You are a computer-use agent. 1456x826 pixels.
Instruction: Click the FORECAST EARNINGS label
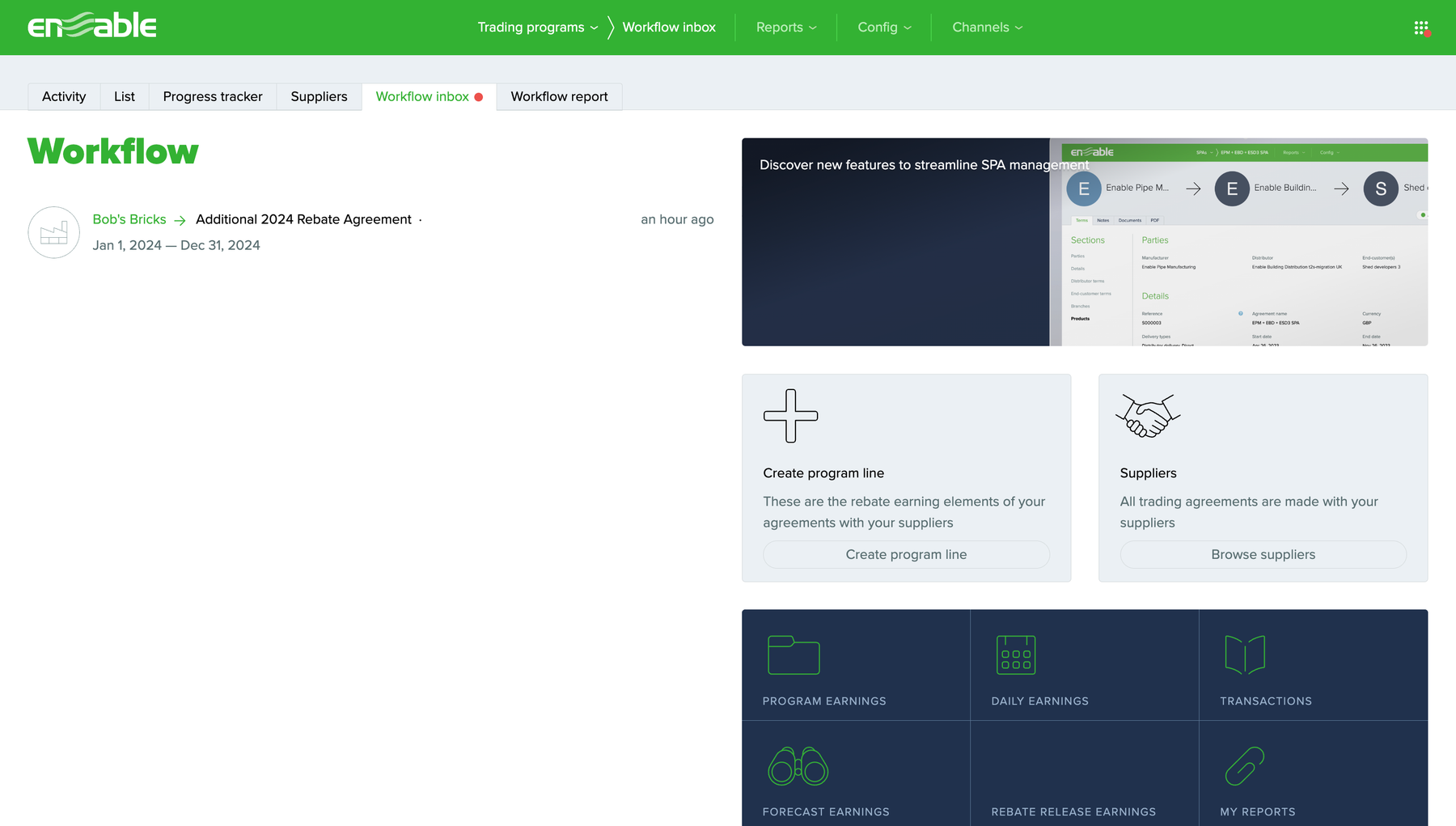point(826,811)
